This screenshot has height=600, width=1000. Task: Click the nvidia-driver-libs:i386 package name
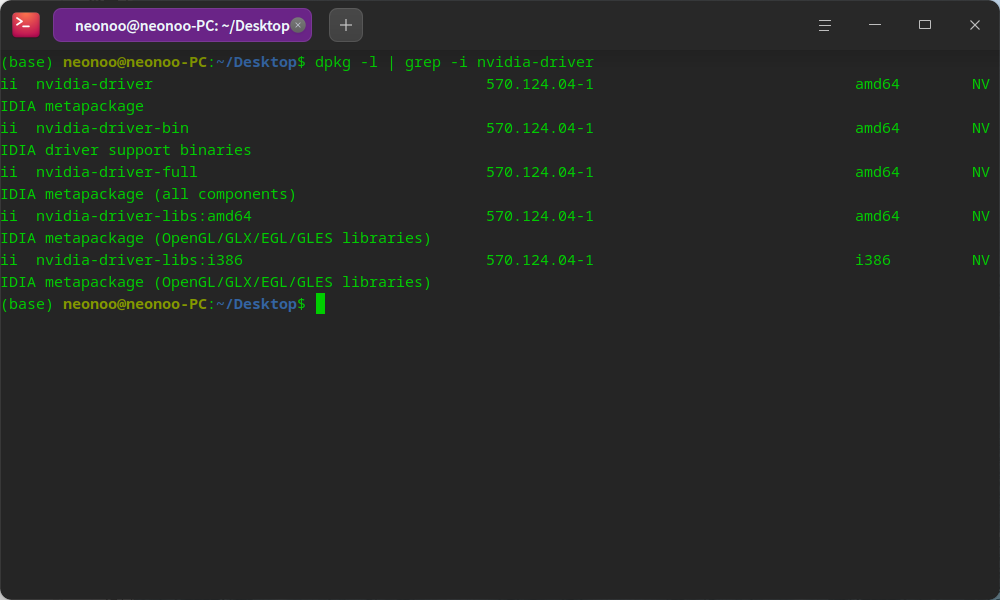(139, 260)
